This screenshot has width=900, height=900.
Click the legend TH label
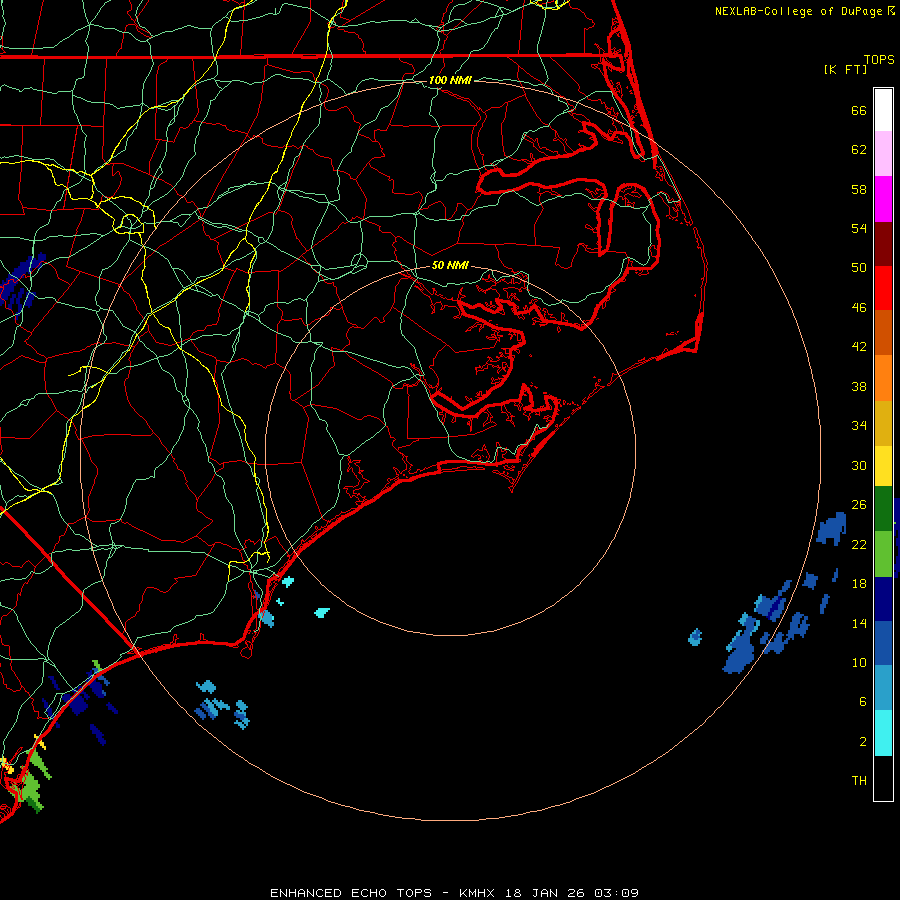859,781
